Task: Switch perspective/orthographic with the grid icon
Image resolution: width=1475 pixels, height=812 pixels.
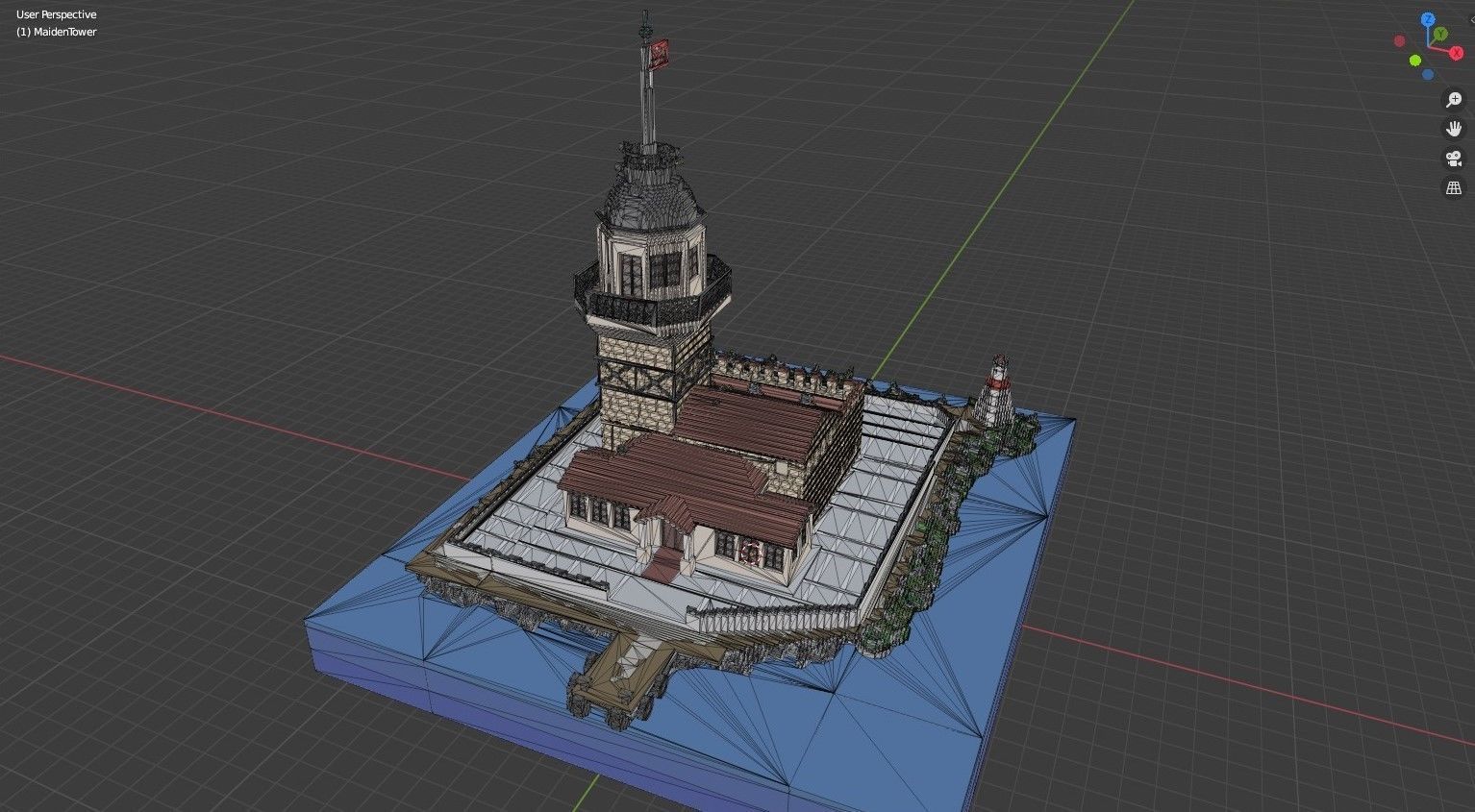Action: pos(1454,188)
